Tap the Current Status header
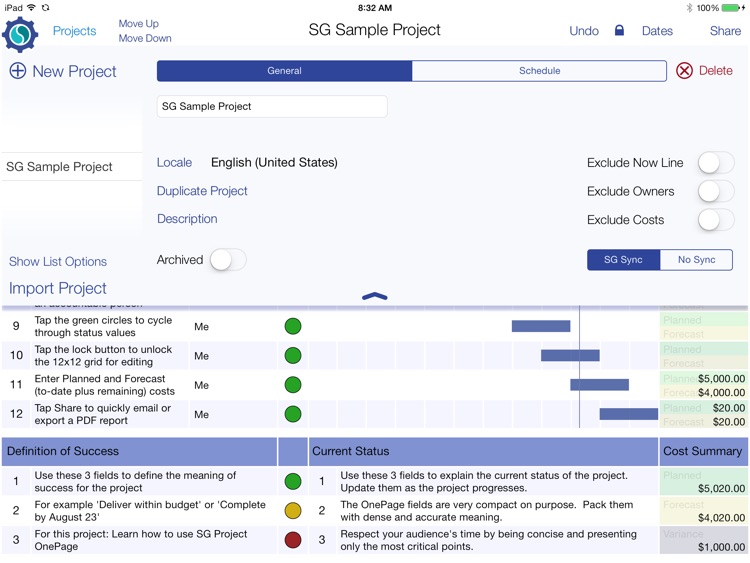 click(x=483, y=451)
